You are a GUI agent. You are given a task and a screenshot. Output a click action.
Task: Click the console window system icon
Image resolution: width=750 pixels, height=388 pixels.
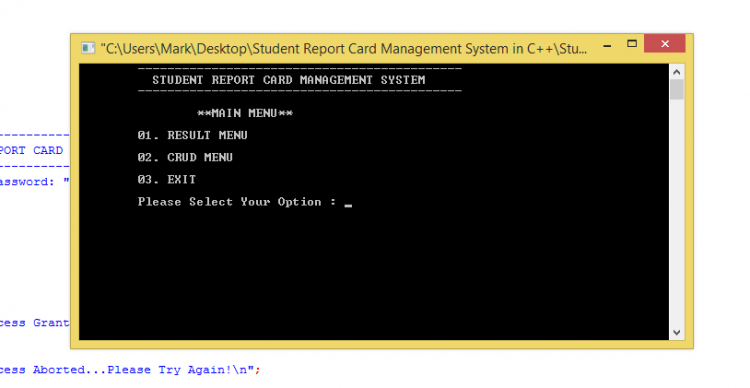click(x=88, y=48)
